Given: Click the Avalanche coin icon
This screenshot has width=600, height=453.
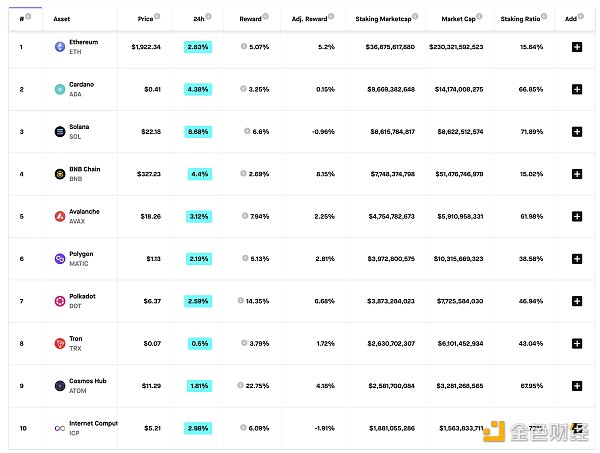Looking at the screenshot, I should coord(60,216).
